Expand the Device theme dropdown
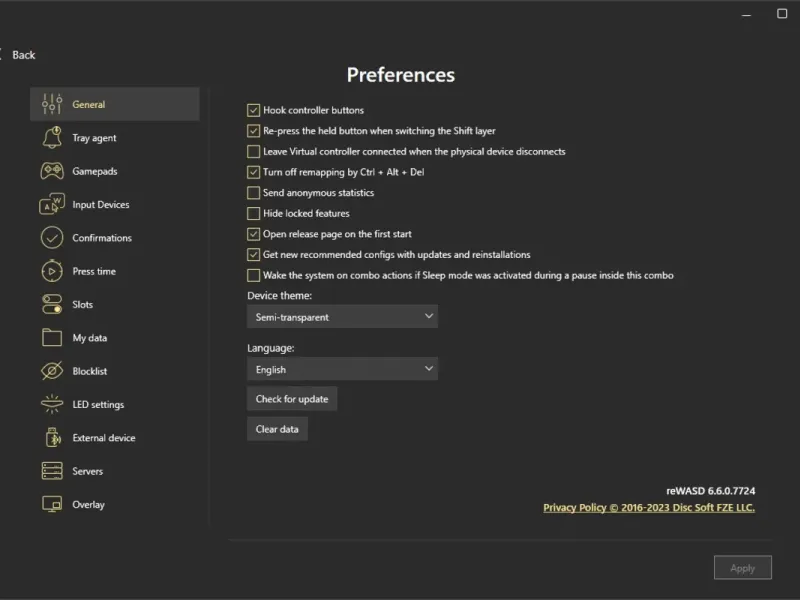This screenshot has width=800, height=600. tap(342, 317)
